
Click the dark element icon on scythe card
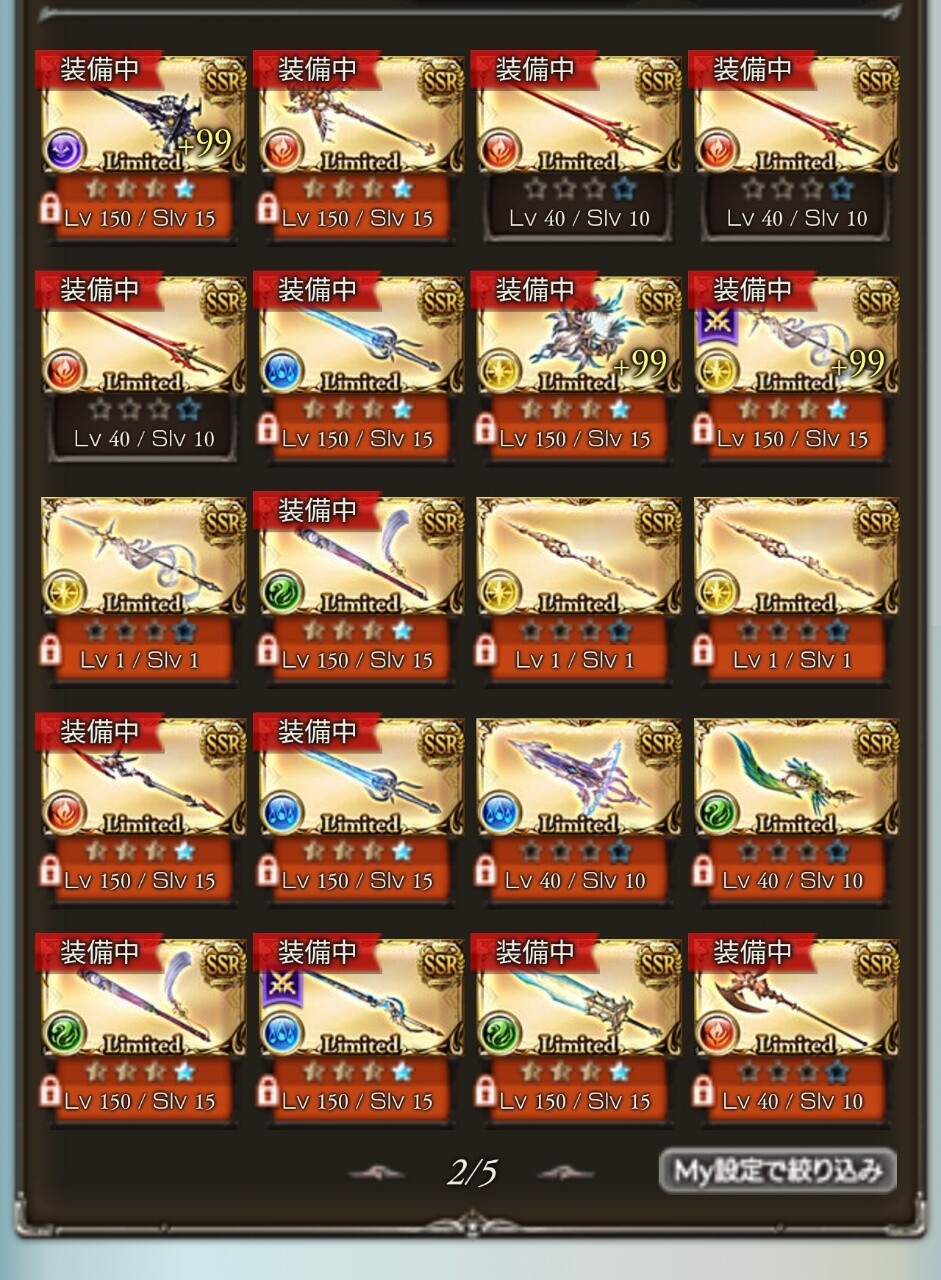click(x=66, y=151)
